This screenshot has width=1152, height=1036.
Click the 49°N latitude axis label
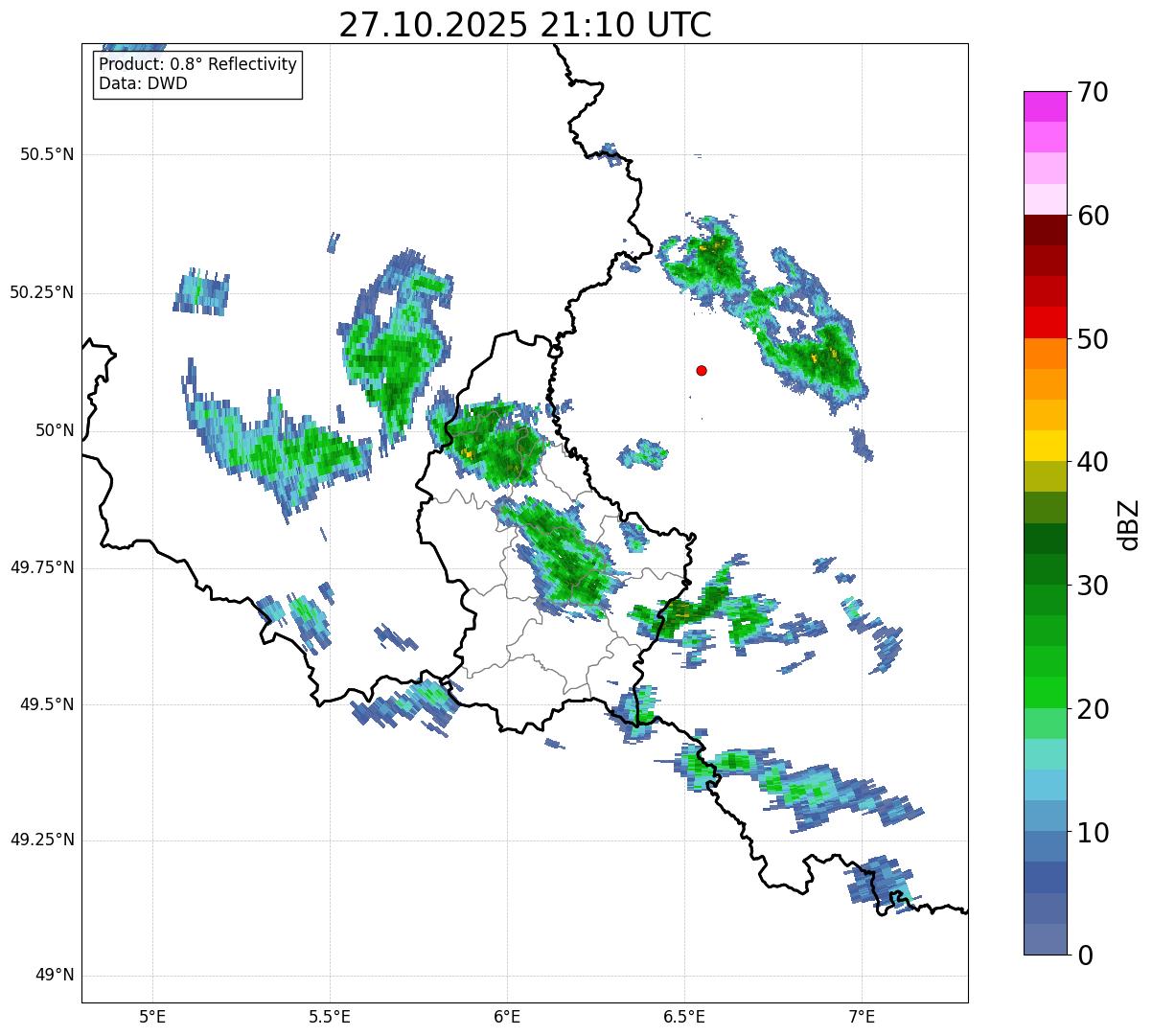pyautogui.click(x=54, y=976)
